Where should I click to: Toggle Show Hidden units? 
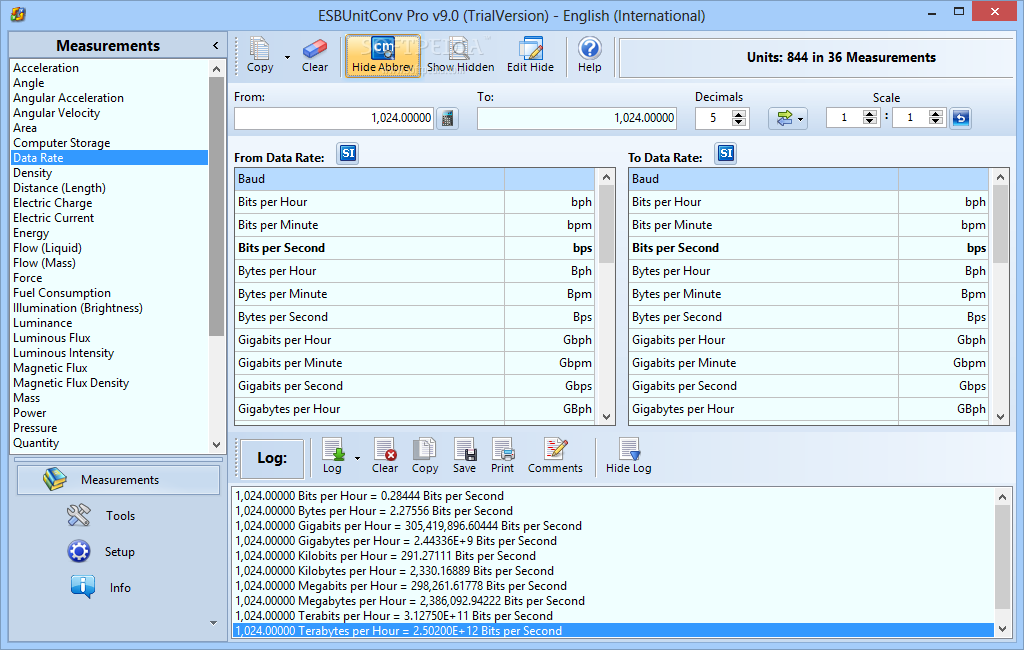click(460, 56)
